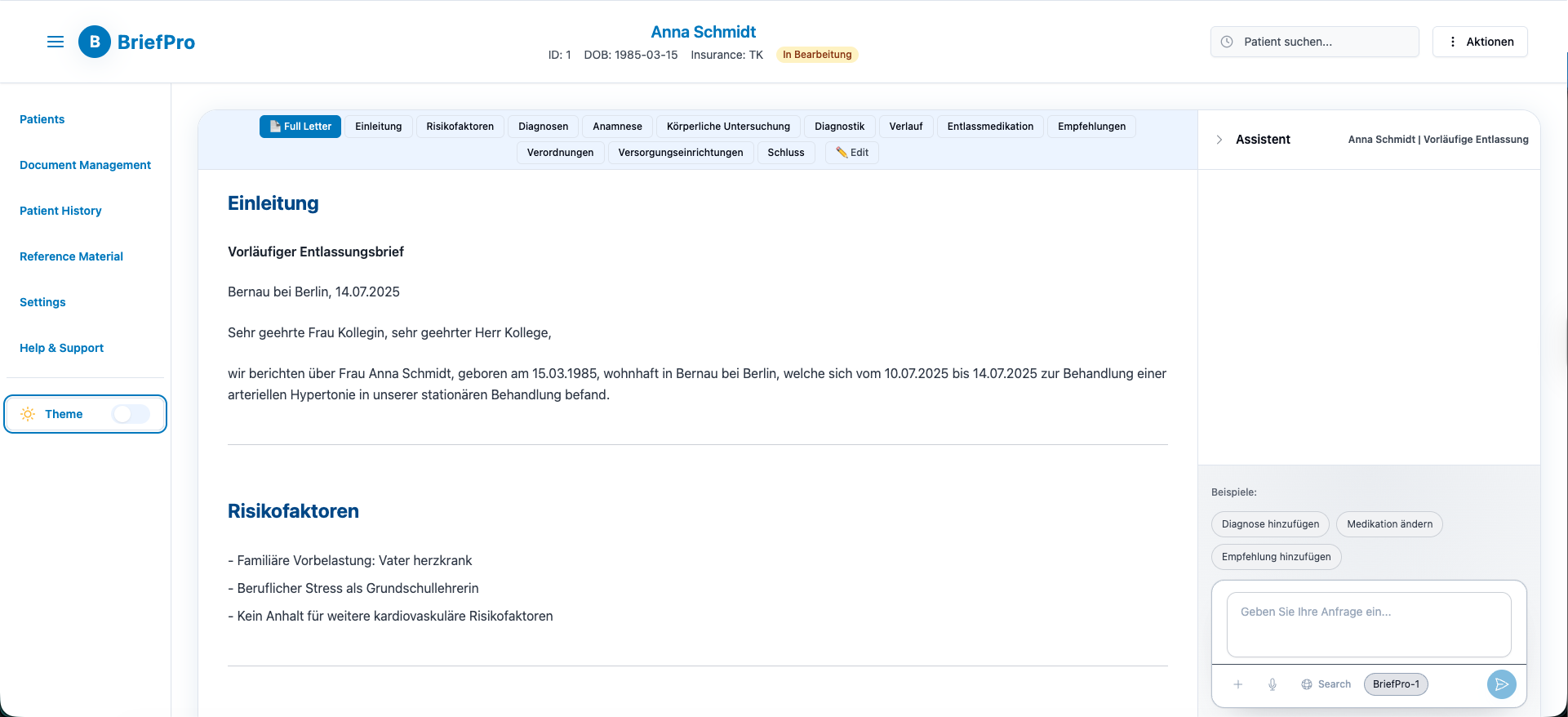Screen dimensions: 1568x717
Task: Click the BriefPro logo icon
Action: tap(95, 42)
